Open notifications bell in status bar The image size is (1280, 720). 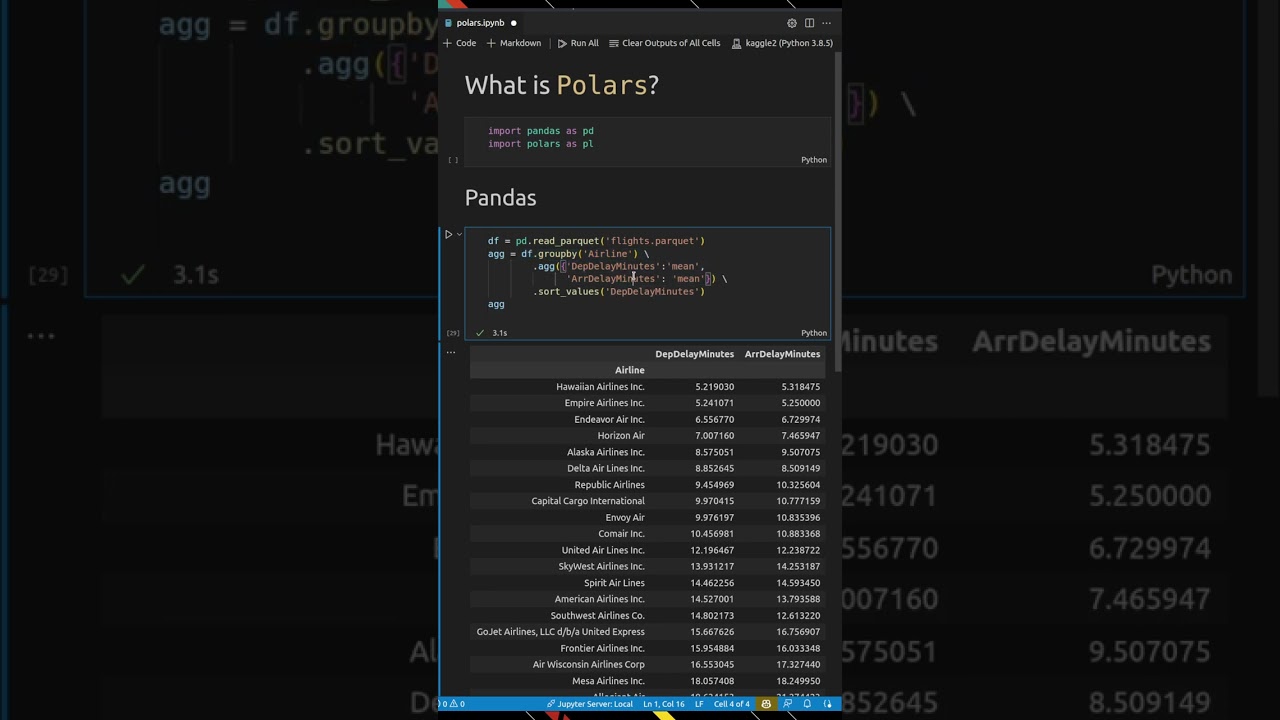click(x=807, y=704)
